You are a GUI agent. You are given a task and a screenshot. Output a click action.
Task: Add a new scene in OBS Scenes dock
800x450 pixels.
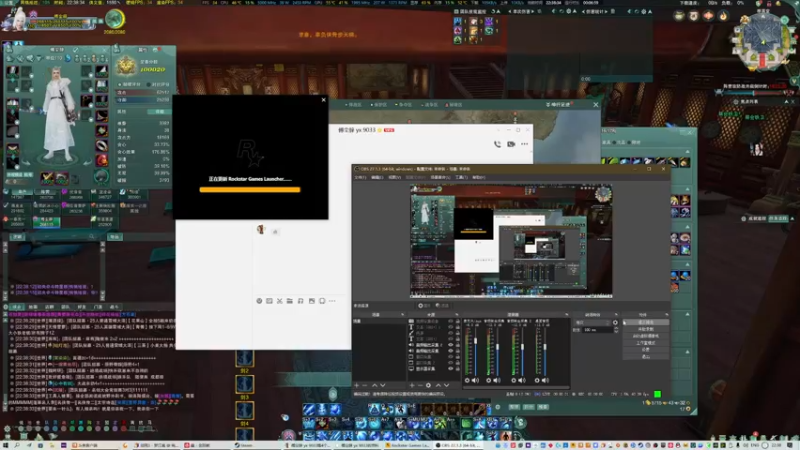(357, 385)
